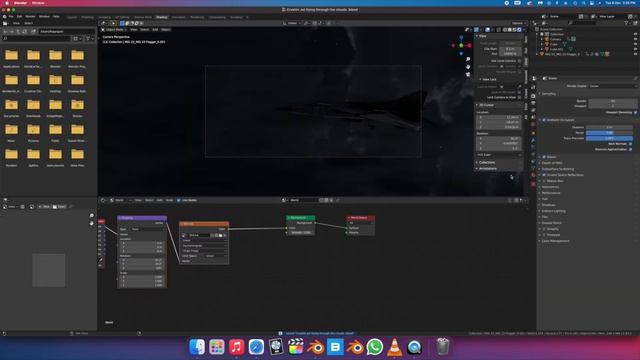Screen dimensions: 640x360
Task: Click the node editor zoom icon
Action: [x=91, y=216]
